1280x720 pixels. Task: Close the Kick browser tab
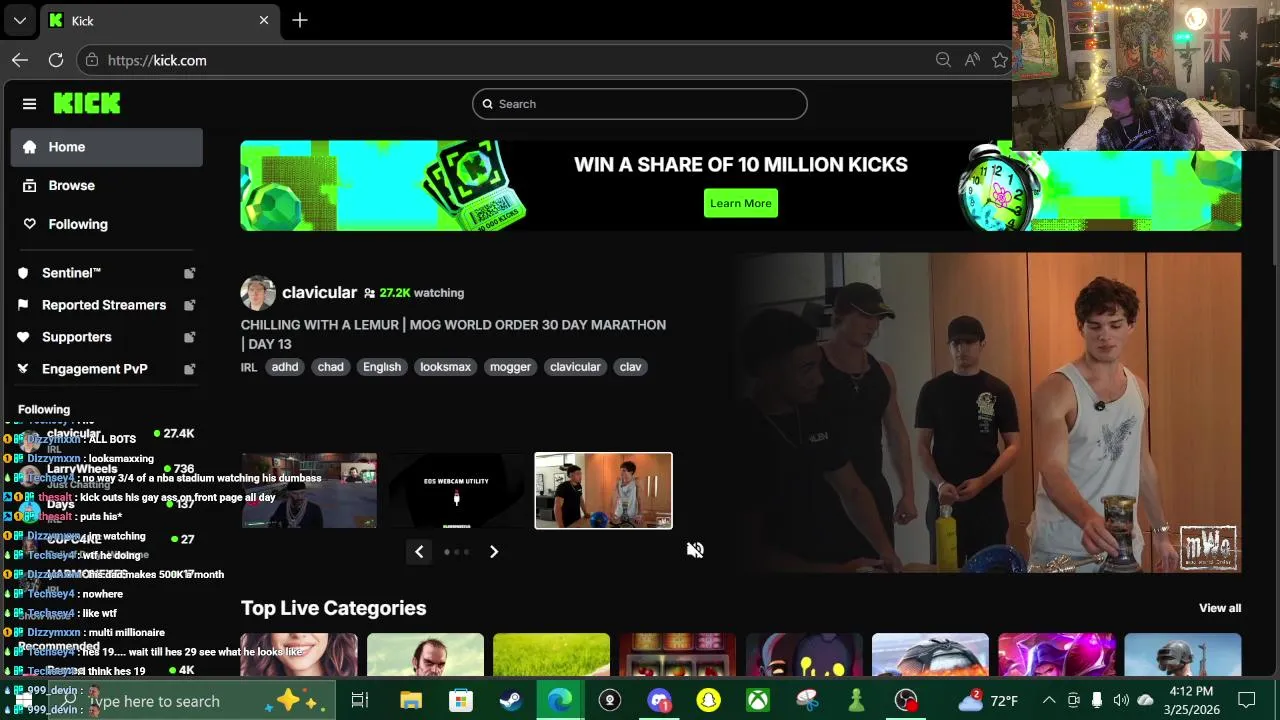[264, 20]
